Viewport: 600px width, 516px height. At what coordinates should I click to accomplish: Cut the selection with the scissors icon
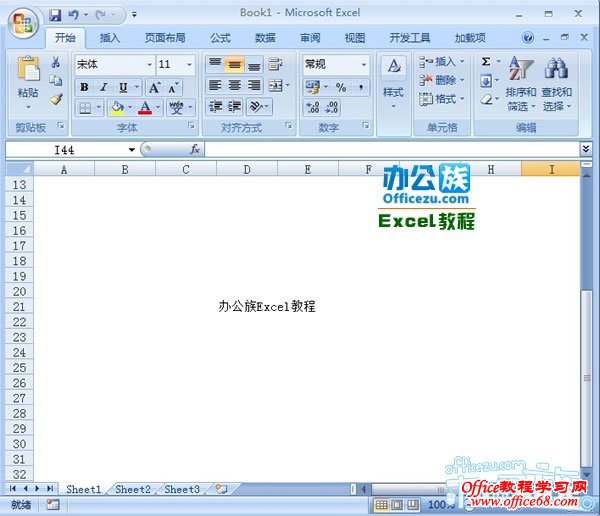pos(56,62)
